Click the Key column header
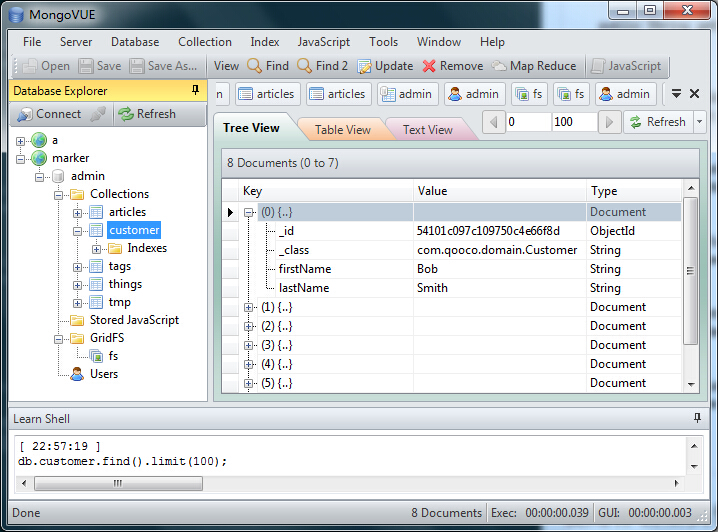This screenshot has height=532, width=718. pos(325,191)
